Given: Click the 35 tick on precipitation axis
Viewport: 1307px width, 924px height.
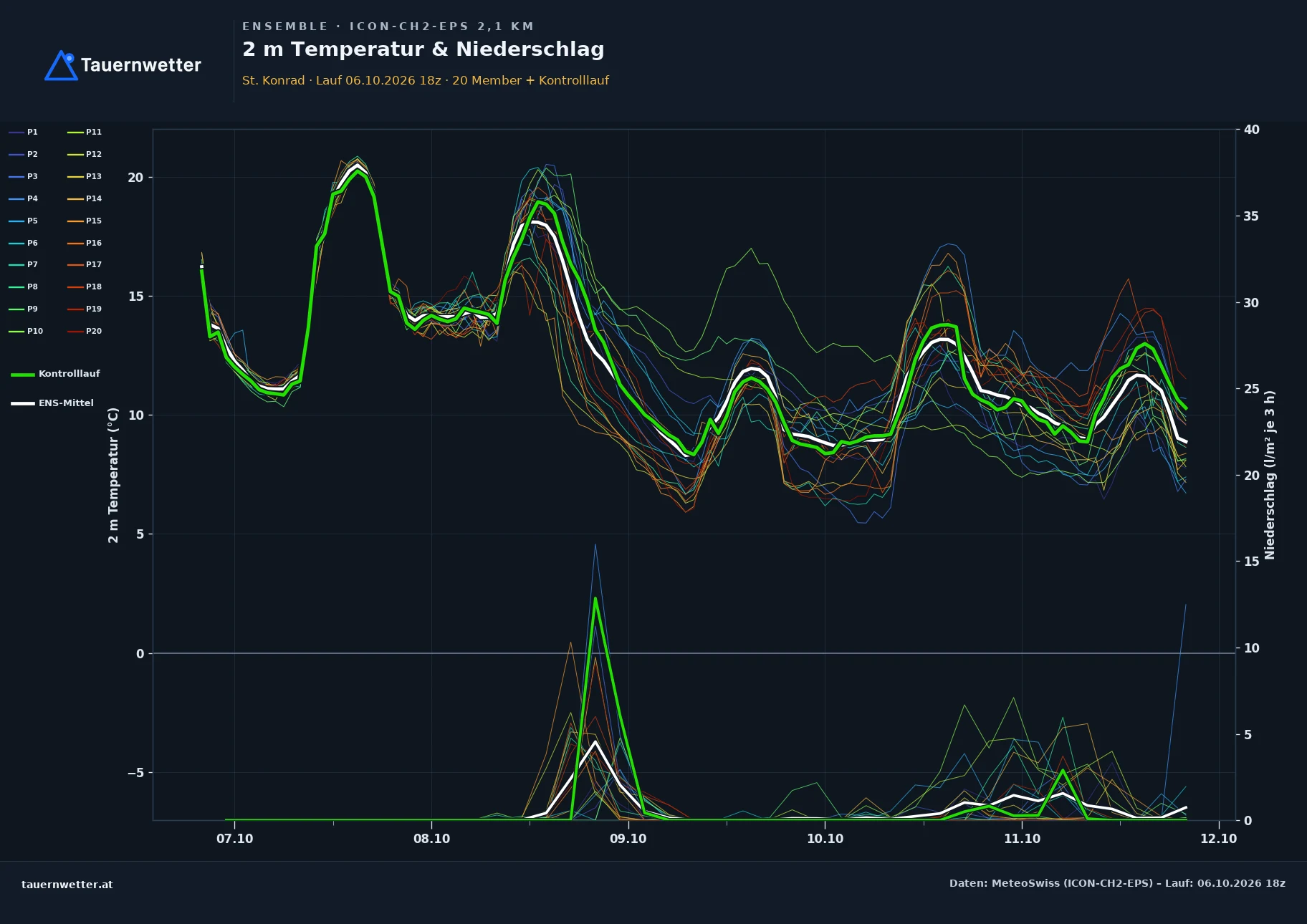Looking at the screenshot, I should (x=1252, y=216).
